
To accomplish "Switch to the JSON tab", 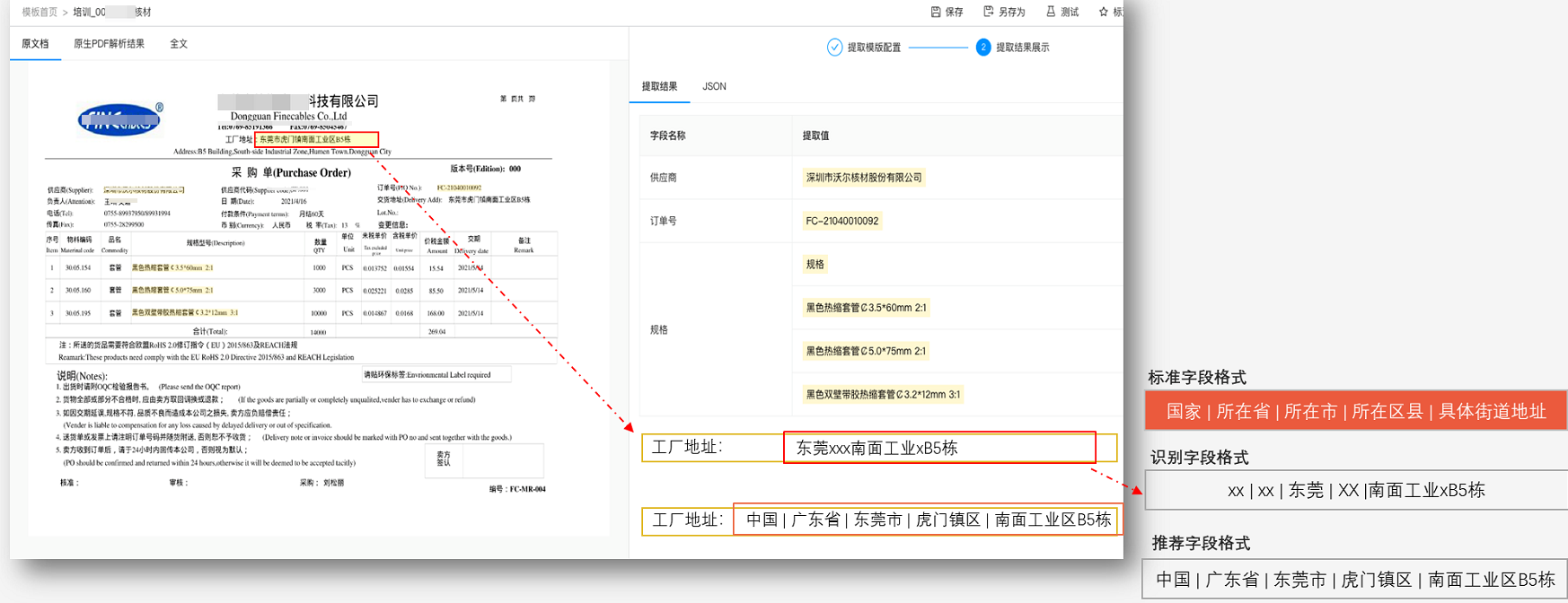I will pos(714,86).
